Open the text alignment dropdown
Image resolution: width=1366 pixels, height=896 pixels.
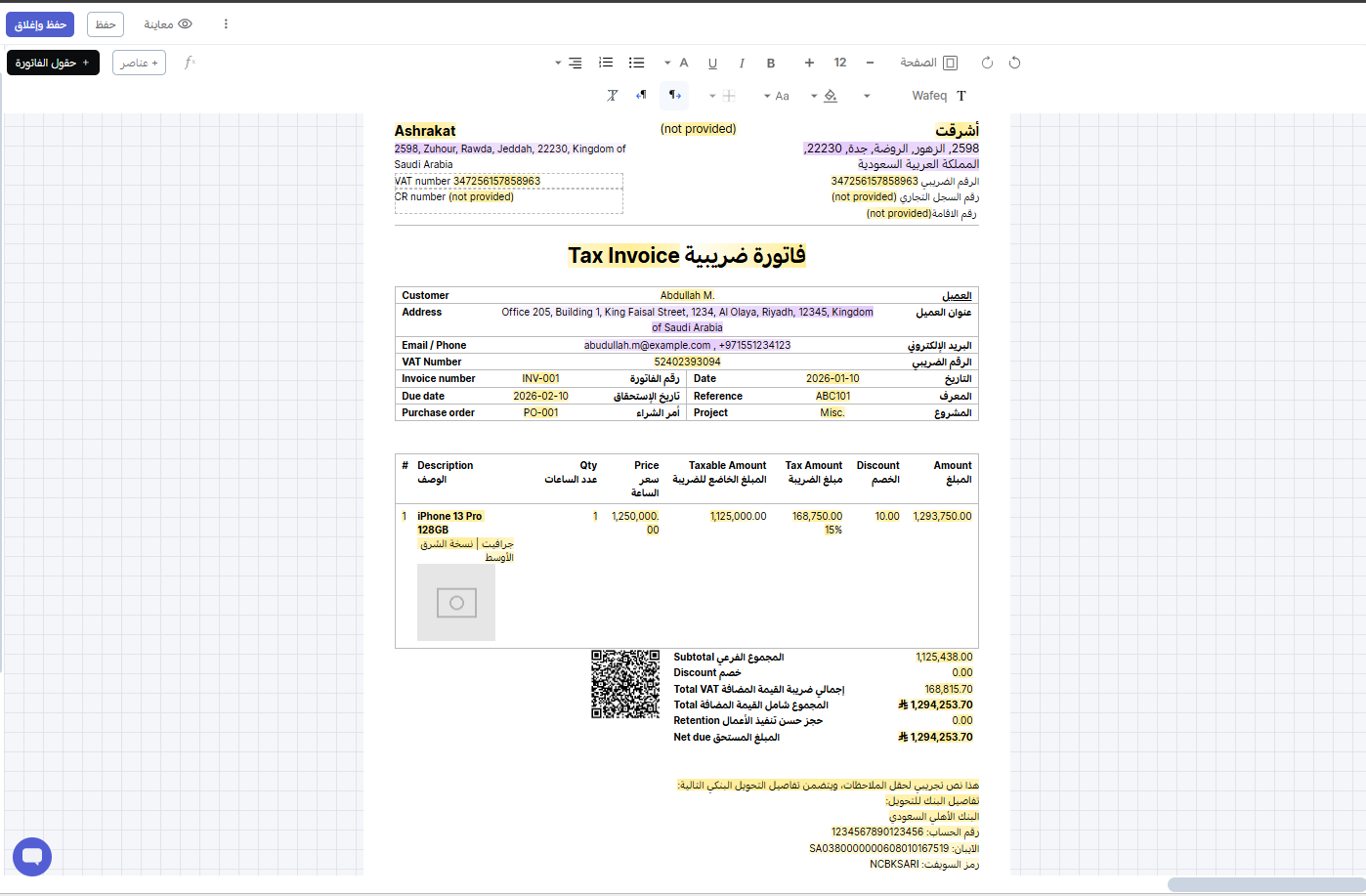tap(569, 63)
